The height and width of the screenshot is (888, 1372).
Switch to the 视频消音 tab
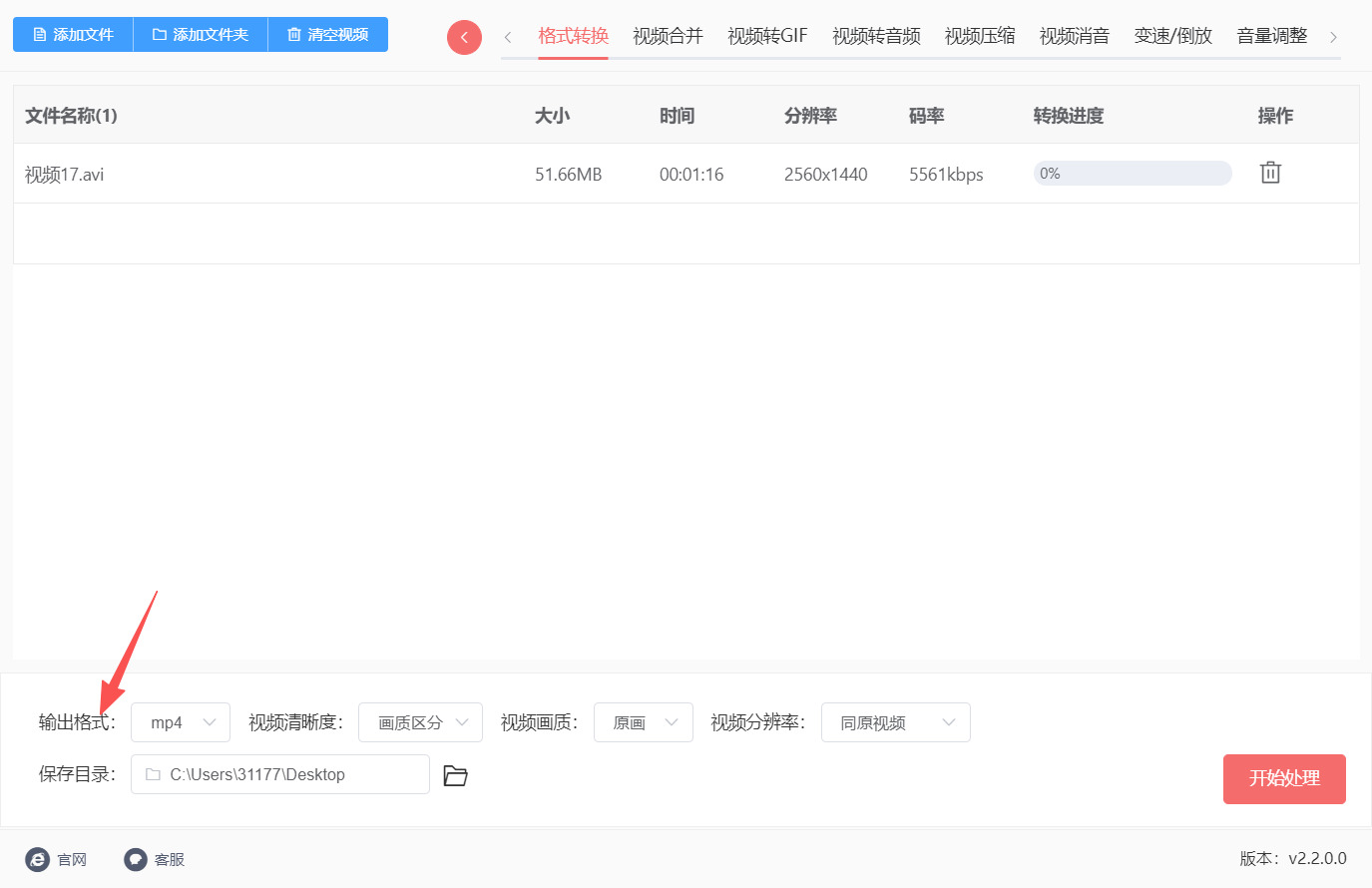1075,36
